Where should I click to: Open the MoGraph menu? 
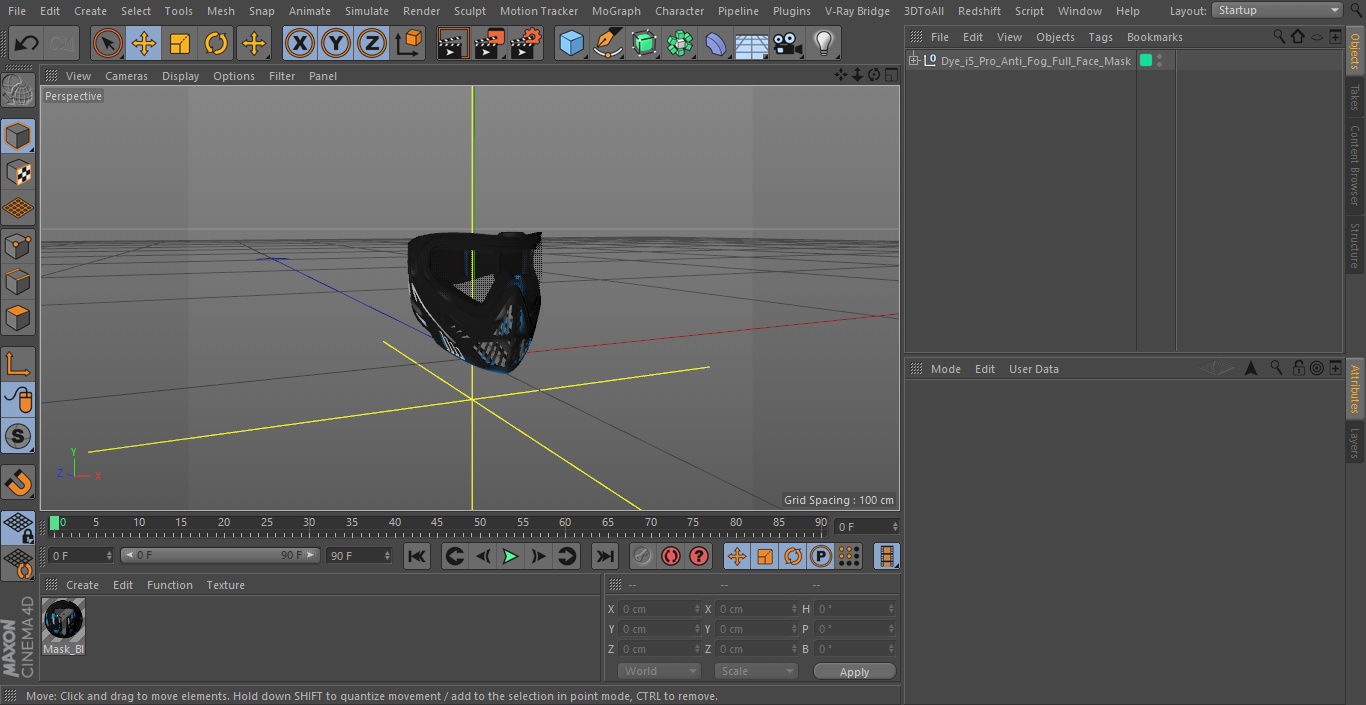[616, 11]
